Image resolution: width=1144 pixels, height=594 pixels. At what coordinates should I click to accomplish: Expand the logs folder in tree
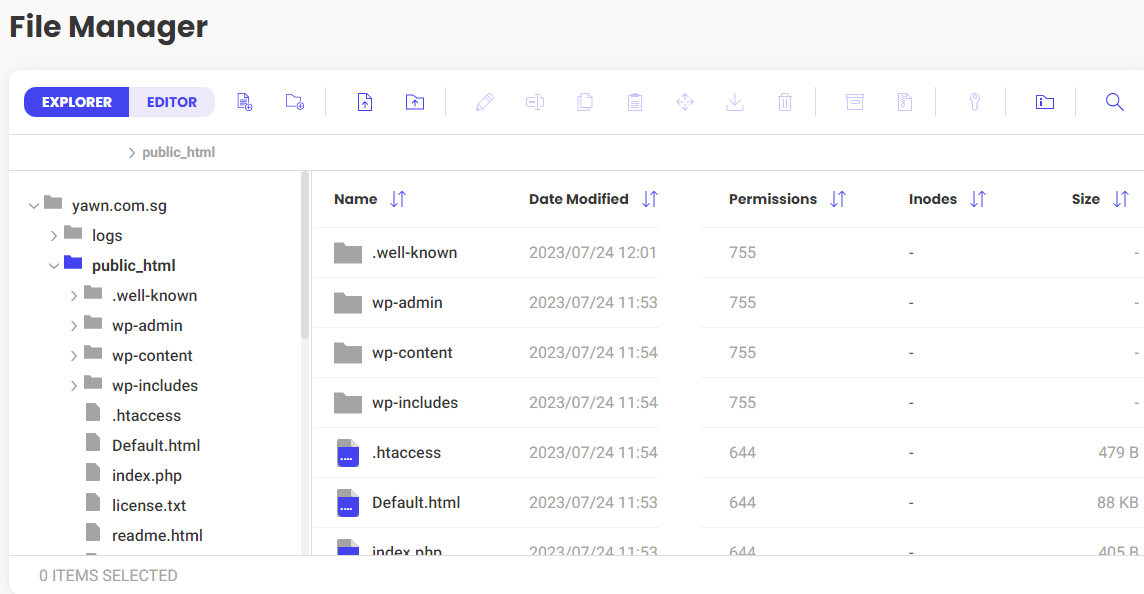pos(53,236)
